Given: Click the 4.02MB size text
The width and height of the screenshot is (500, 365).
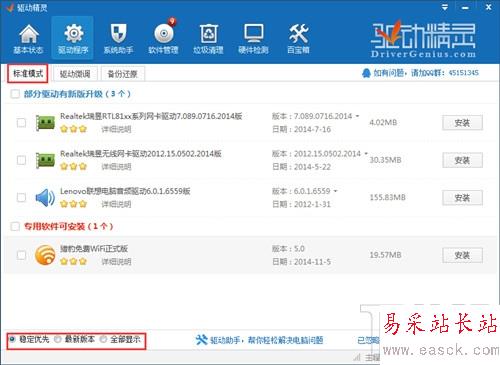Looking at the screenshot, I should [x=383, y=123].
